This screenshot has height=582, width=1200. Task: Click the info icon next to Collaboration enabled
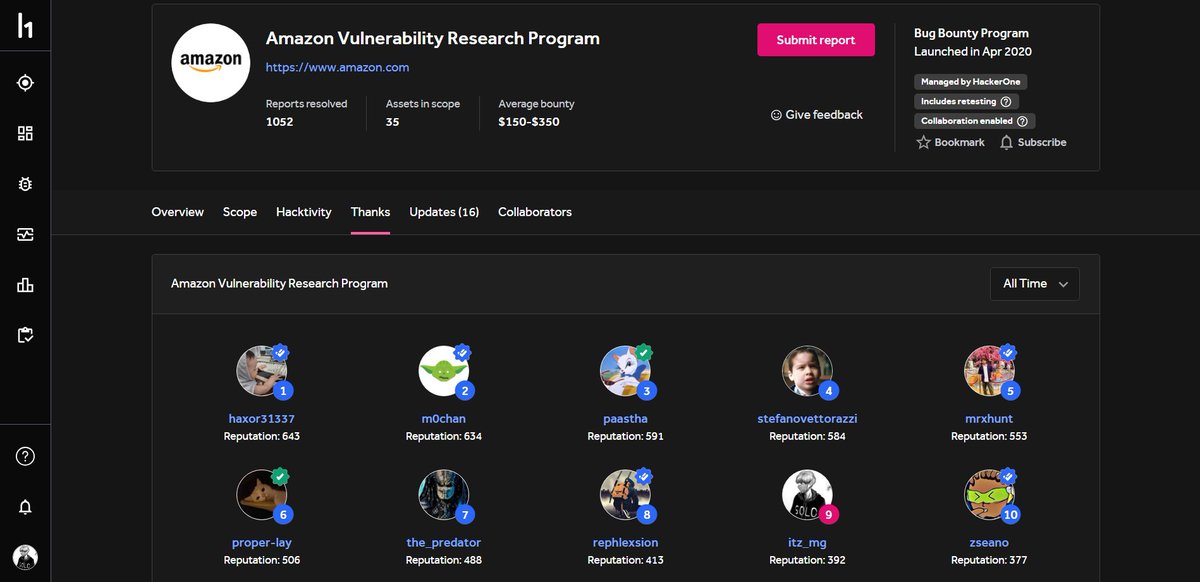tap(1022, 121)
